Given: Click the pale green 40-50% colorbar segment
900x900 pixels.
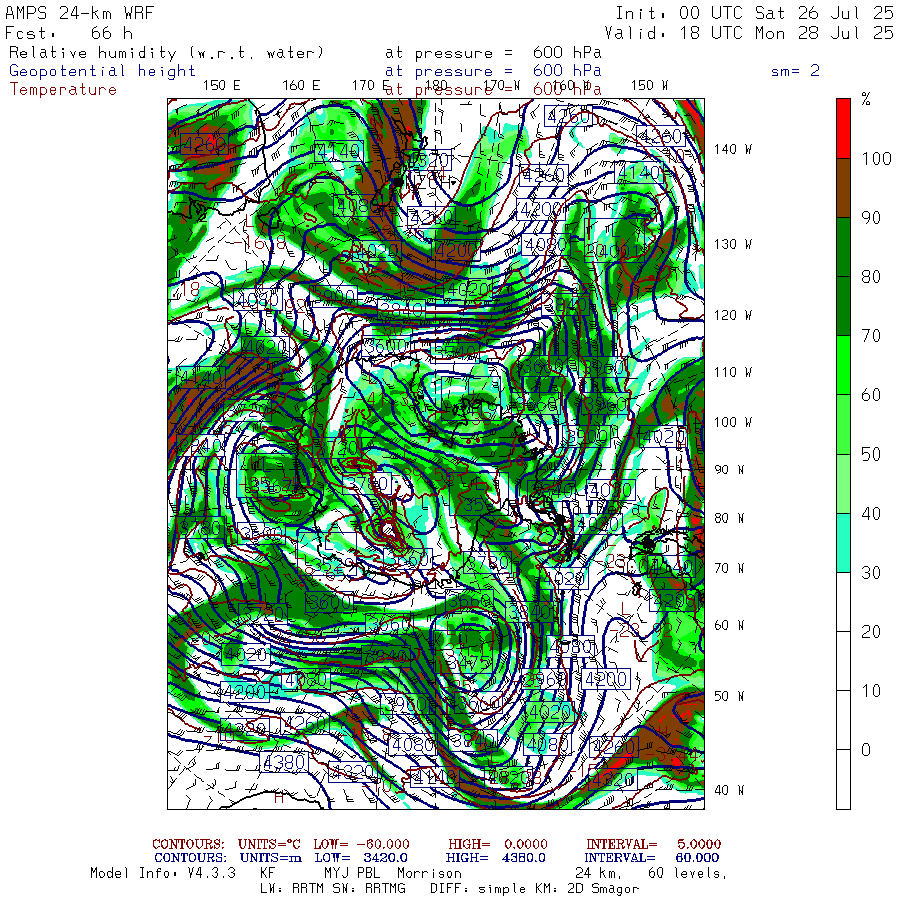Looking at the screenshot, I should [843, 483].
